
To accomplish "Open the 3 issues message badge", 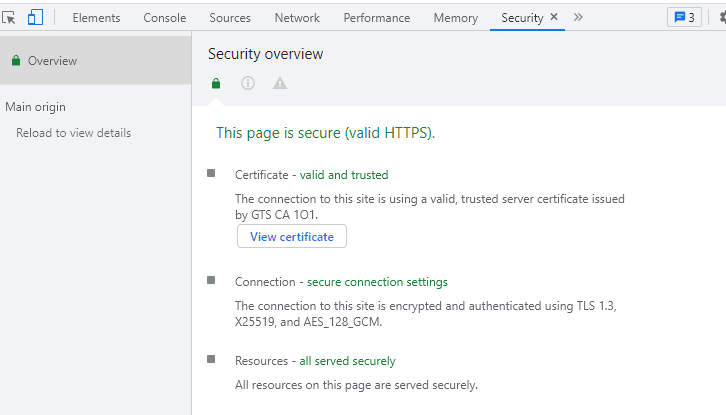I will pos(684,18).
